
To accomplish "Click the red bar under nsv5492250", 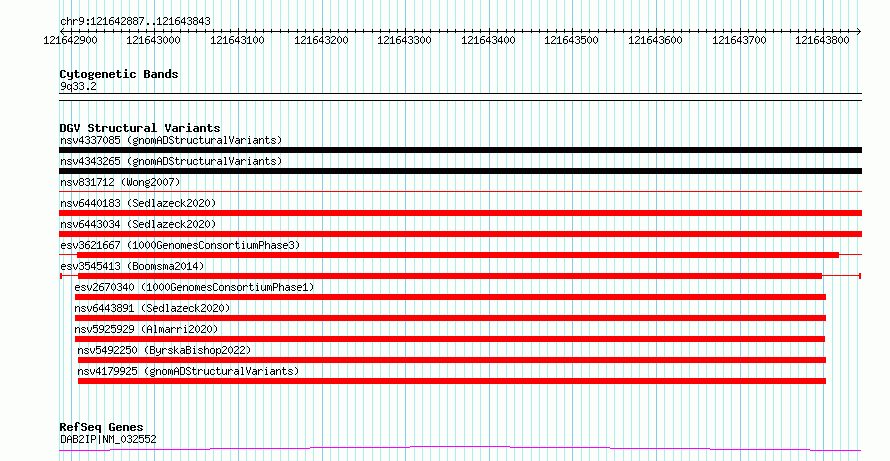I will tap(452, 360).
